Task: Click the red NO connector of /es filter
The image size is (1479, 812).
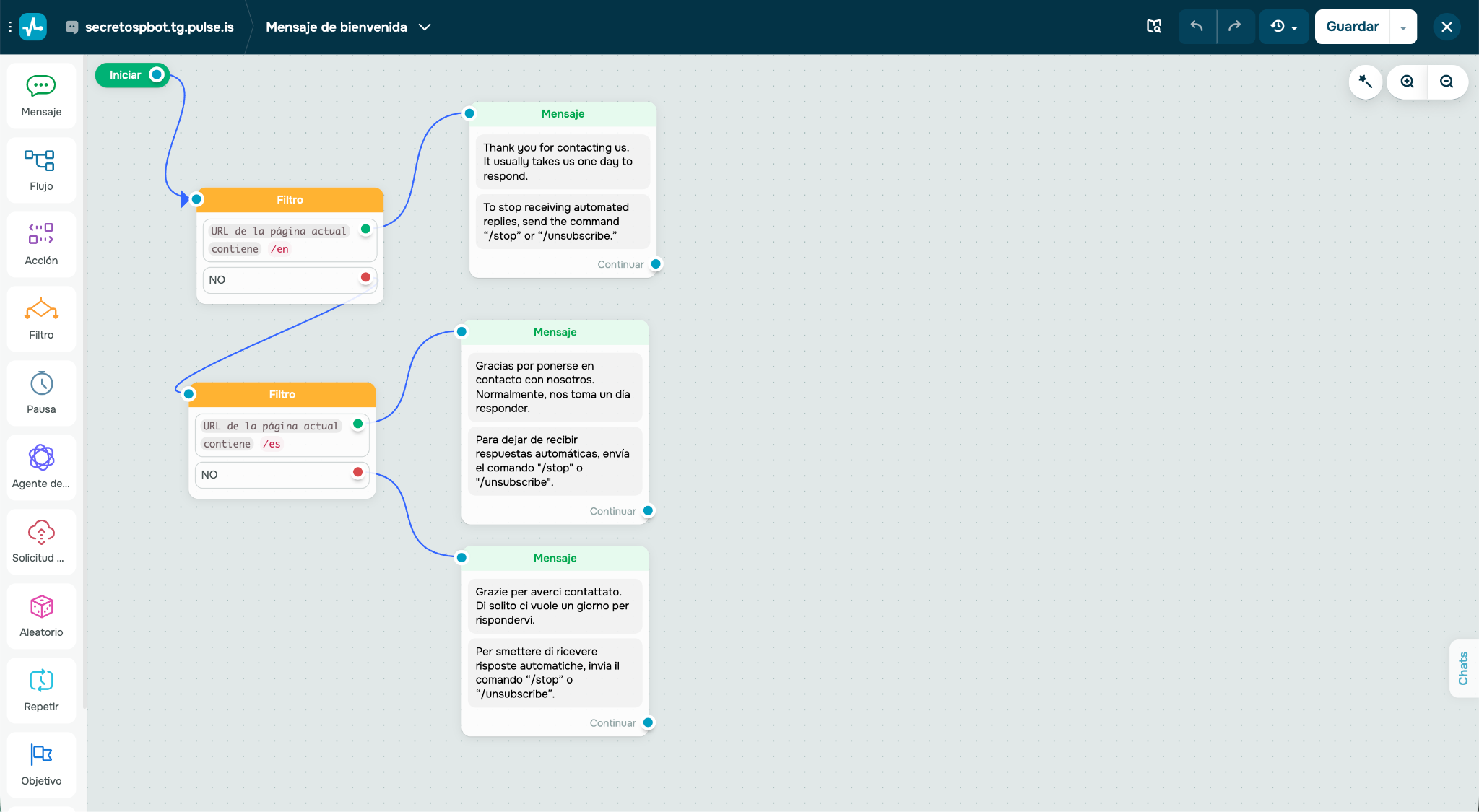Action: (x=357, y=472)
